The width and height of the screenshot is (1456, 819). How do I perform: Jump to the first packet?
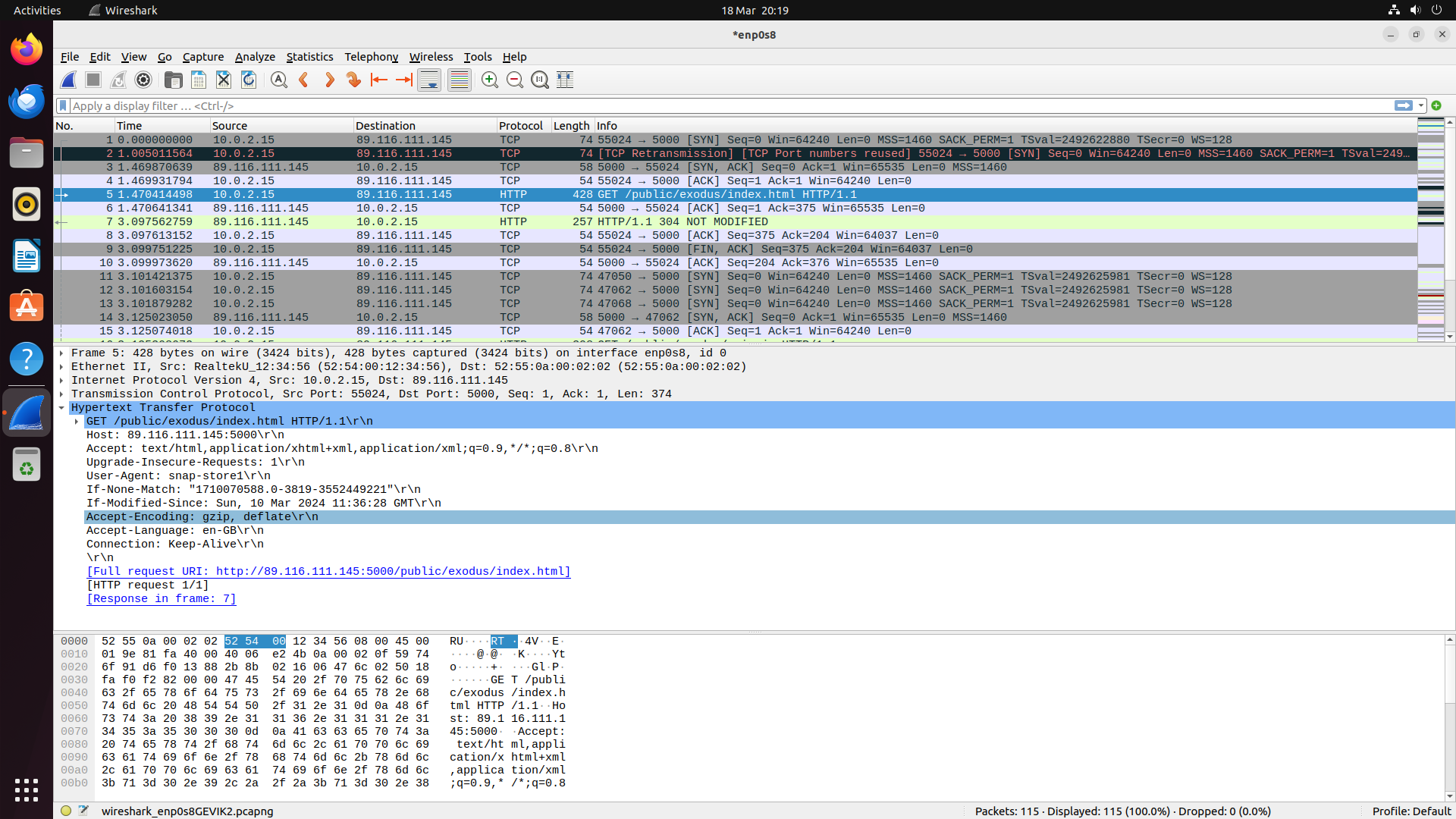tap(379, 80)
